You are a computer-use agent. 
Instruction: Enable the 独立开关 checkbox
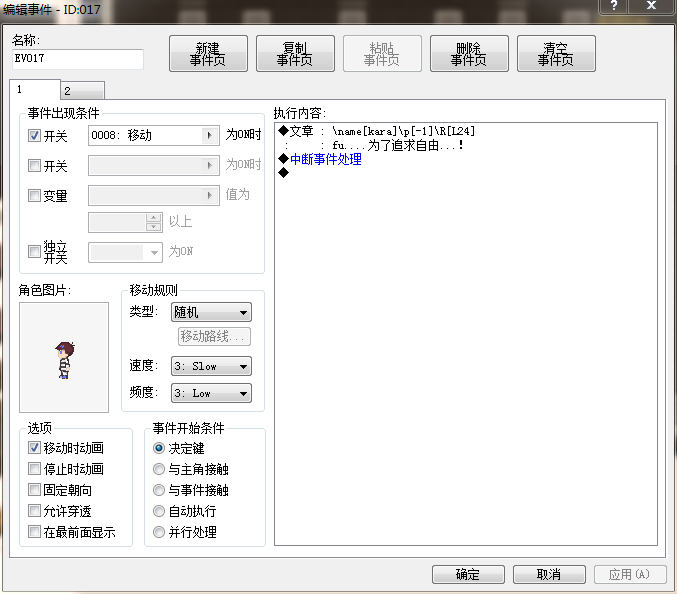click(x=34, y=252)
